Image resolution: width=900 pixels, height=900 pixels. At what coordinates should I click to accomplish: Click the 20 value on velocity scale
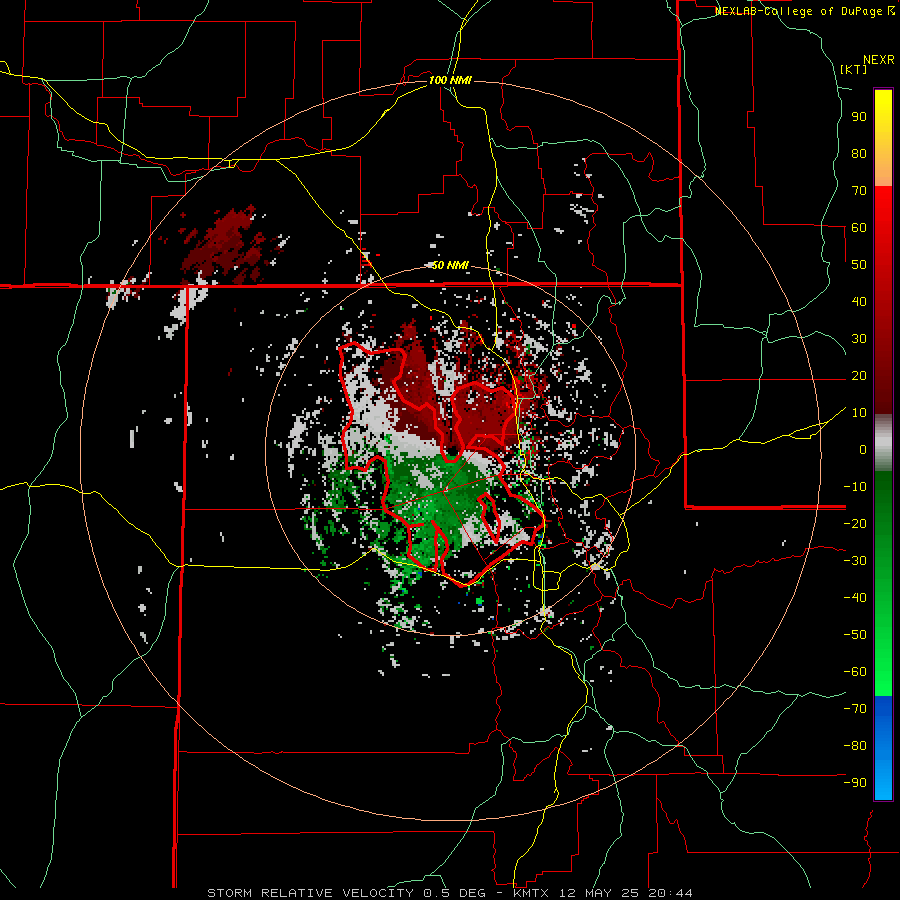[859, 376]
